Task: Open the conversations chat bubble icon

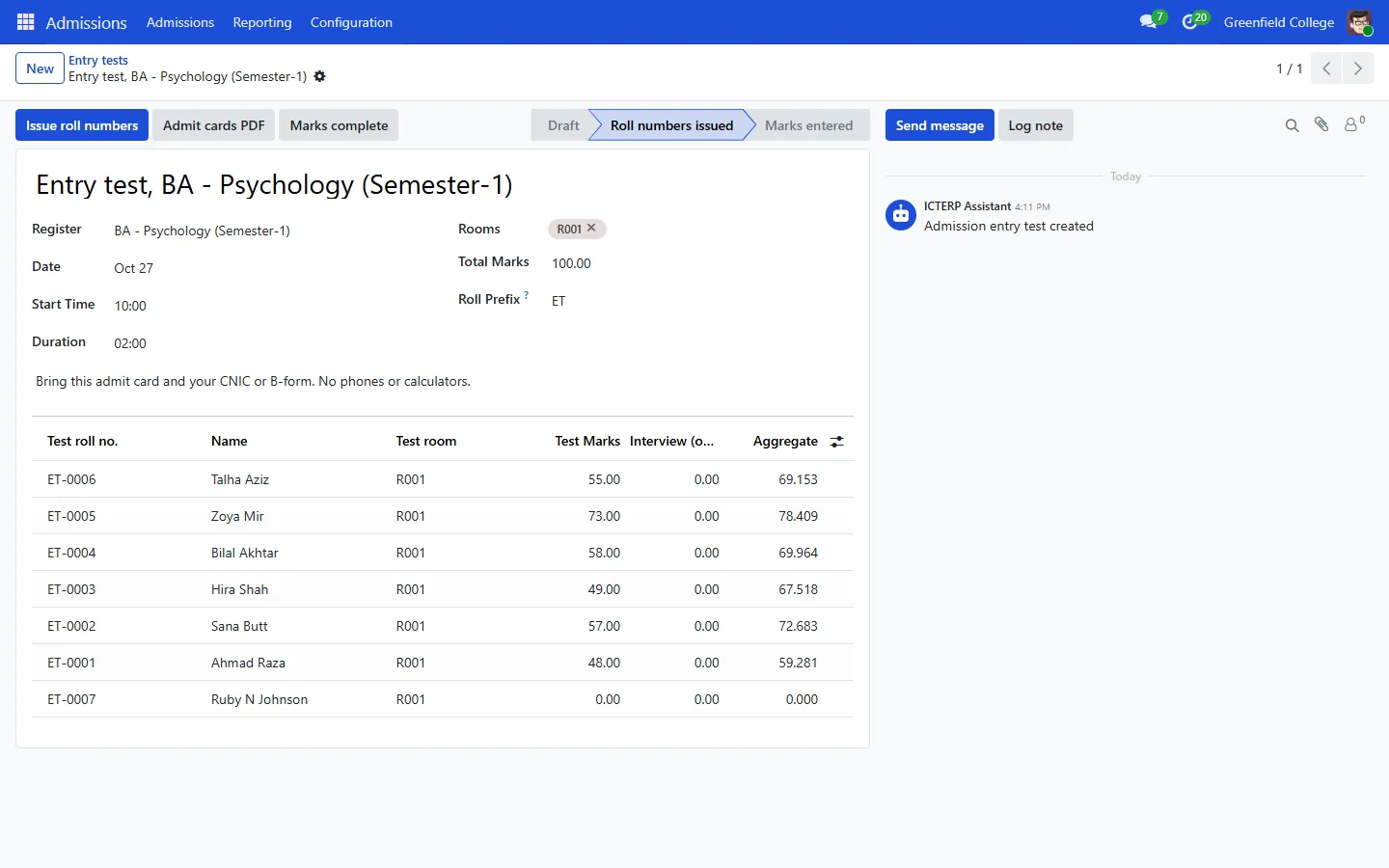Action: [x=1148, y=22]
